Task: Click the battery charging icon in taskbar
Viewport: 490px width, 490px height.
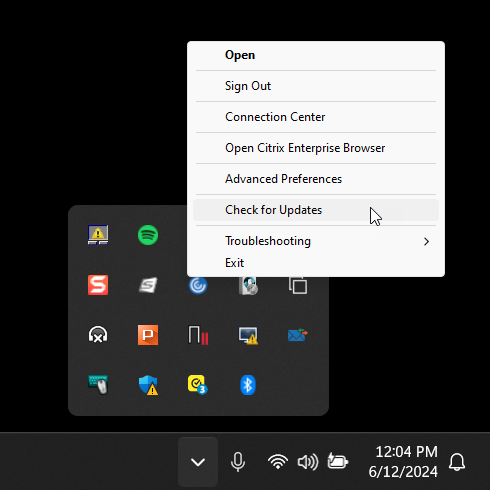Action: point(338,461)
